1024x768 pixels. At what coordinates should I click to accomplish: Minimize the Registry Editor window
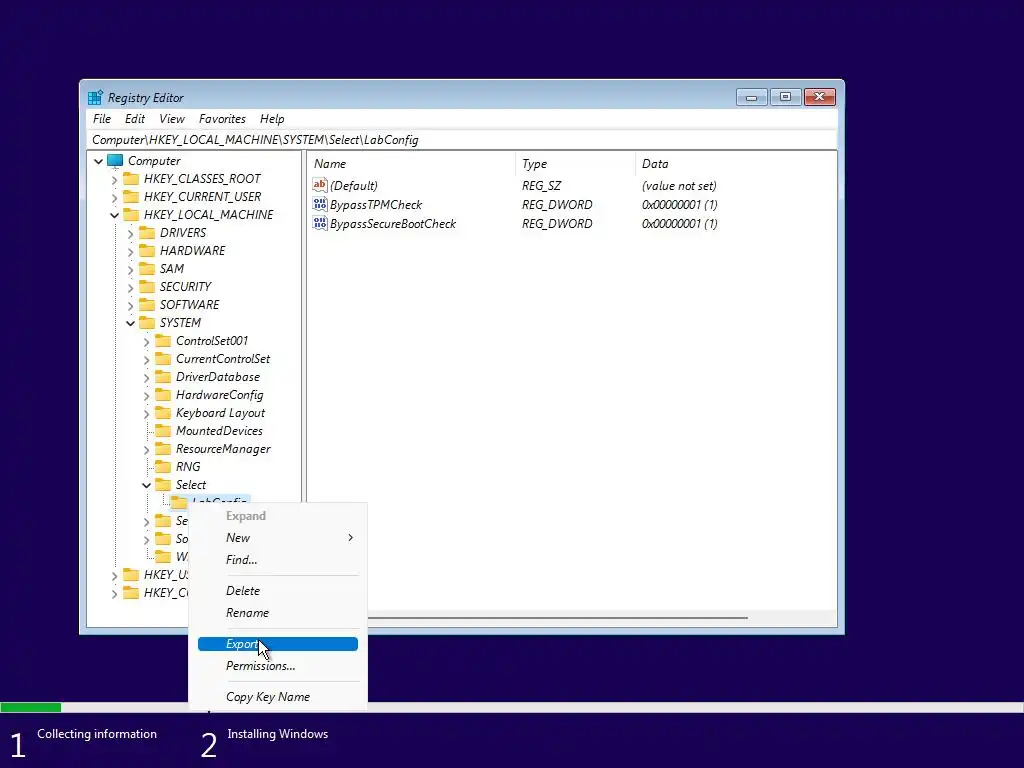pos(752,97)
